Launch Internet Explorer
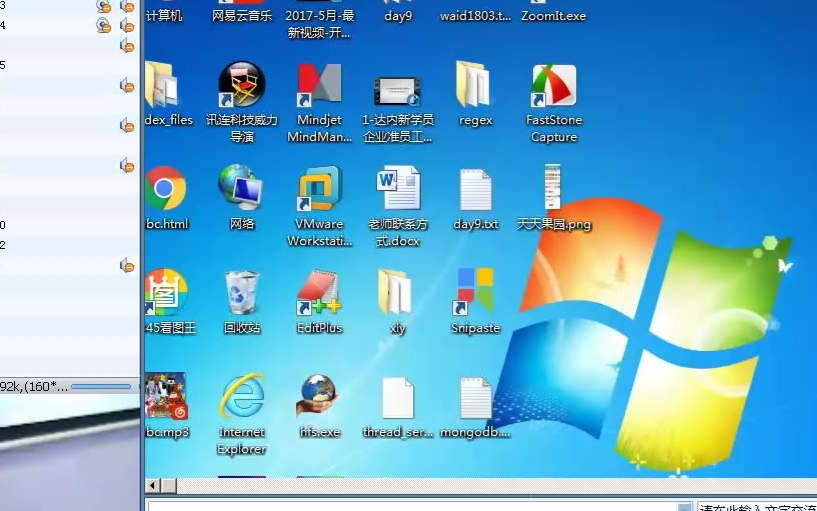817x511 pixels. coord(242,395)
